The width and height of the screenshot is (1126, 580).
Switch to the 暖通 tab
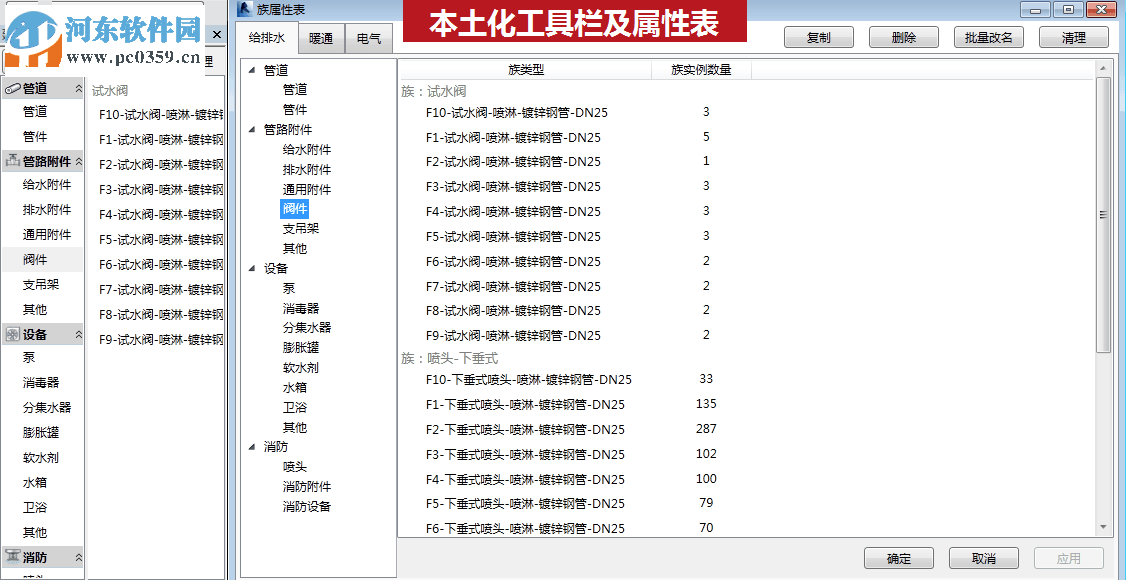(x=322, y=39)
